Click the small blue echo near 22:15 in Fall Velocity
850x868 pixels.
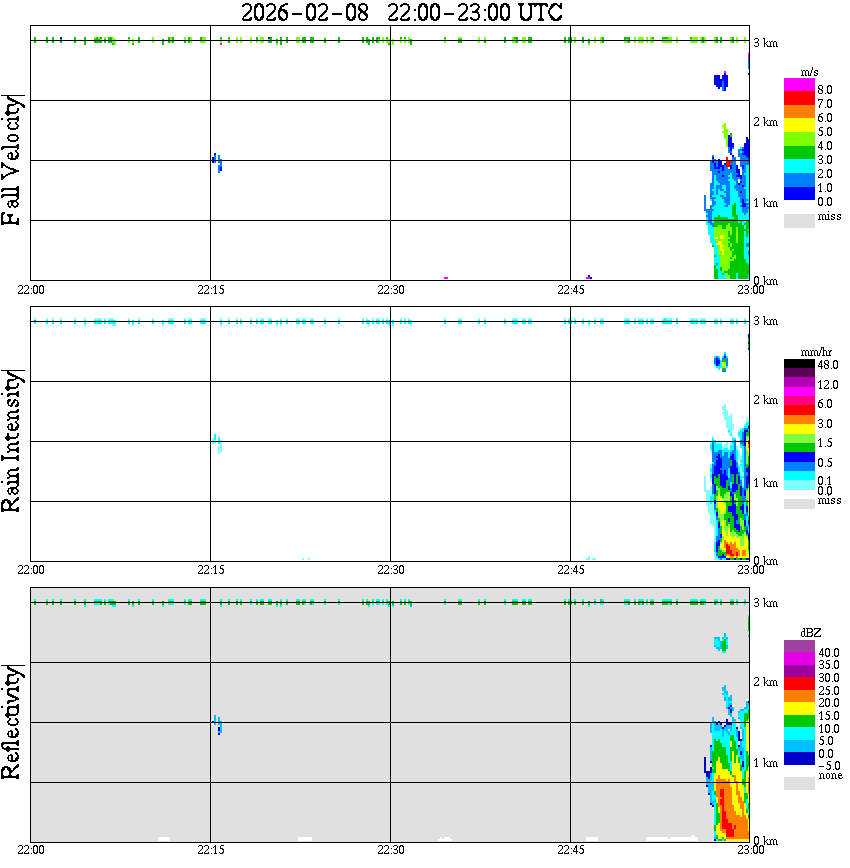click(x=217, y=162)
